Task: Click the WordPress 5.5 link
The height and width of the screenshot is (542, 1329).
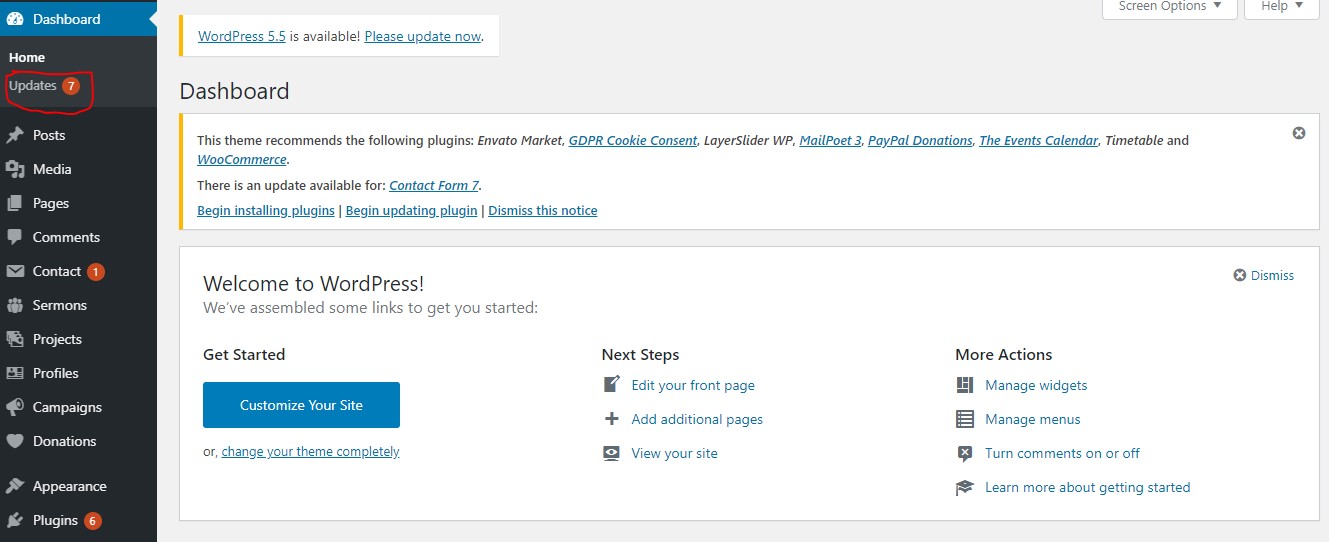Action: pyautogui.click(x=242, y=36)
